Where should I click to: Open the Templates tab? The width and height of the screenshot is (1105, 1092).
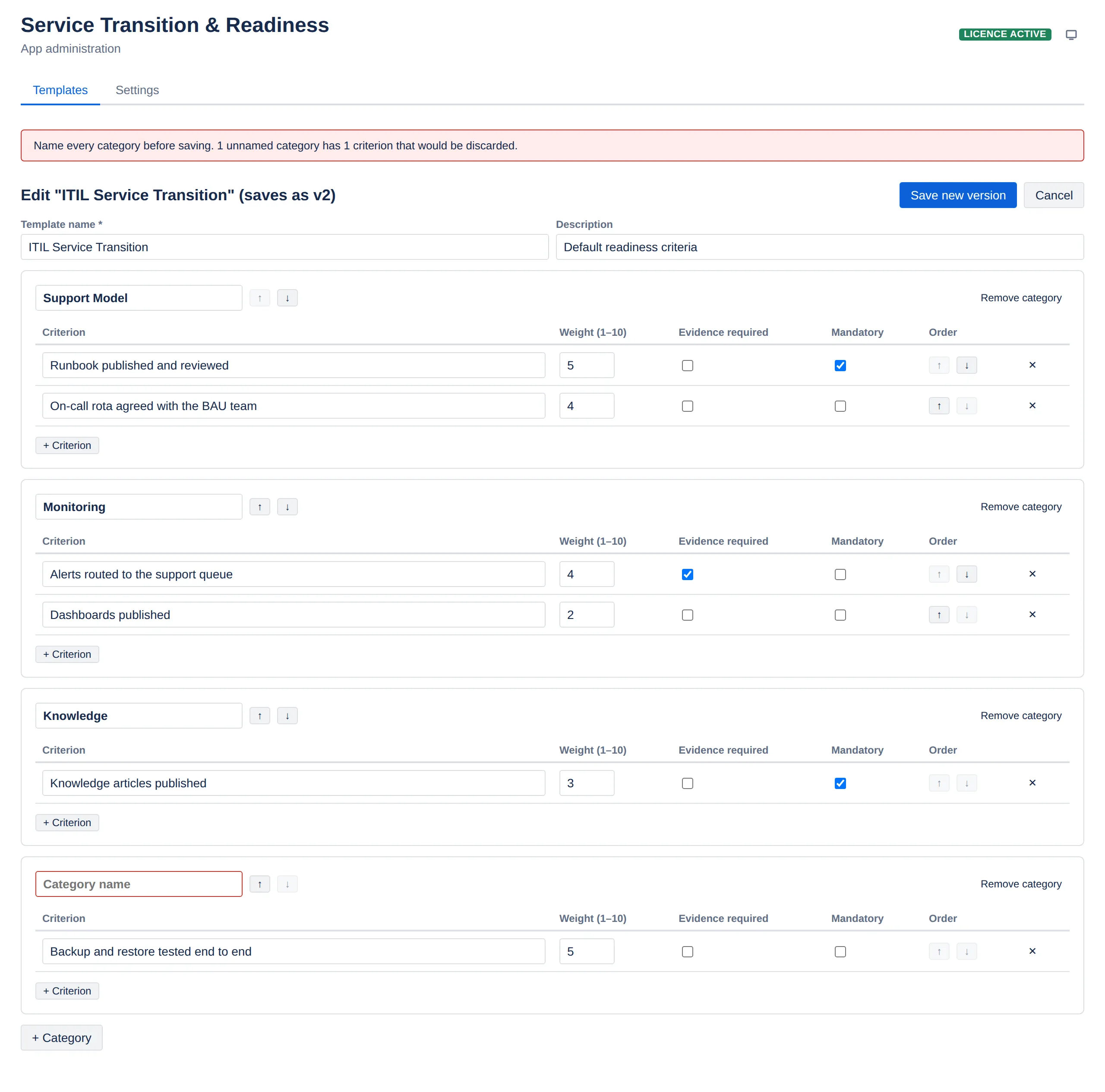(60, 90)
